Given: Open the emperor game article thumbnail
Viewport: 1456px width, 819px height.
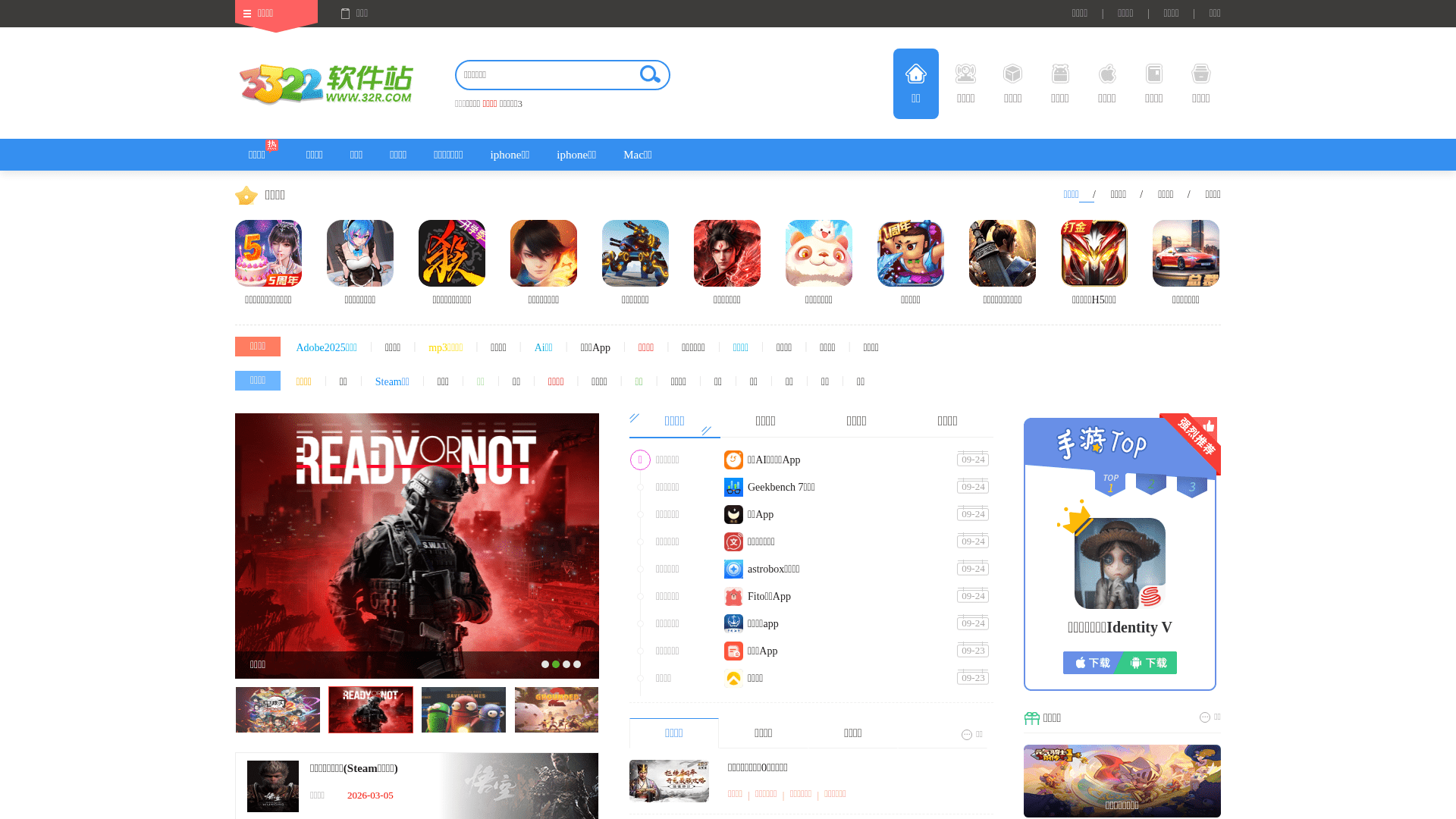Looking at the screenshot, I should tap(669, 781).
